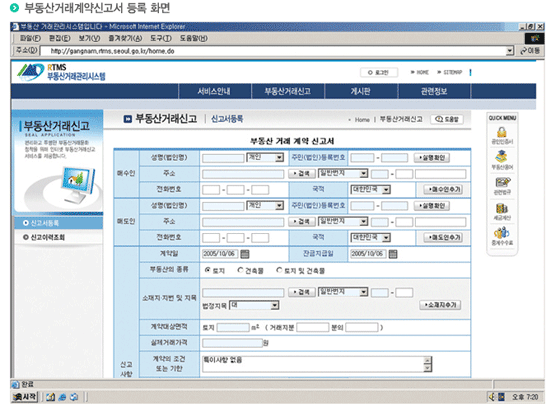
Task: Open the 시작 Start button
Action: point(25,397)
